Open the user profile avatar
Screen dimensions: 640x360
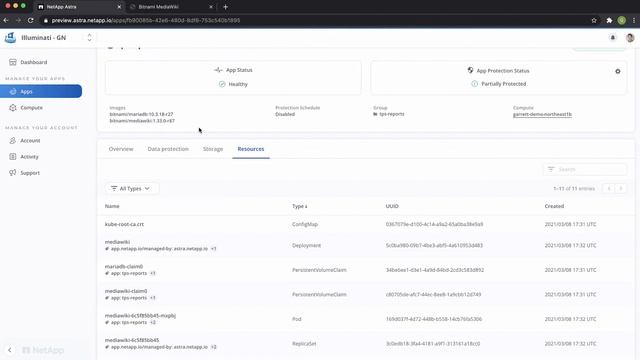click(x=630, y=38)
